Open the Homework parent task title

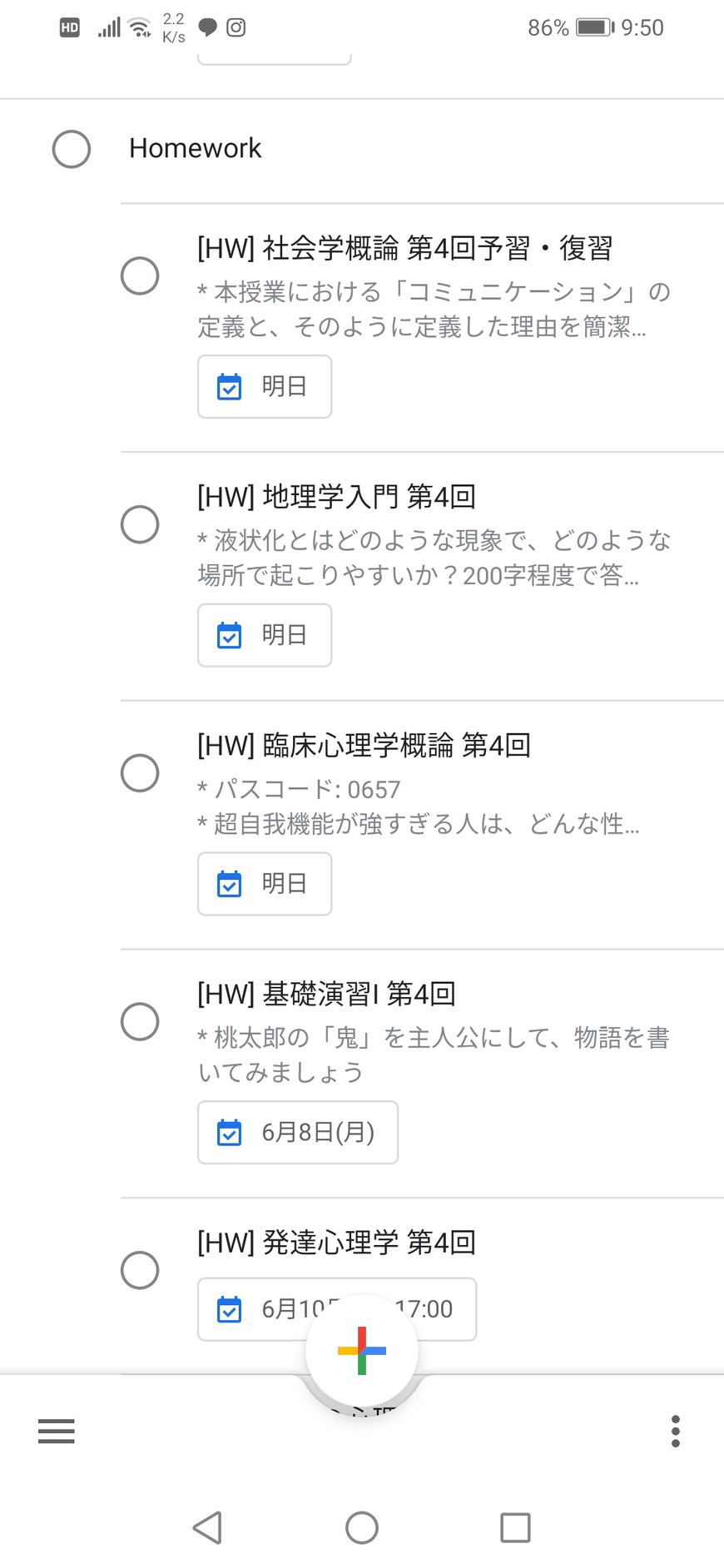coord(195,148)
